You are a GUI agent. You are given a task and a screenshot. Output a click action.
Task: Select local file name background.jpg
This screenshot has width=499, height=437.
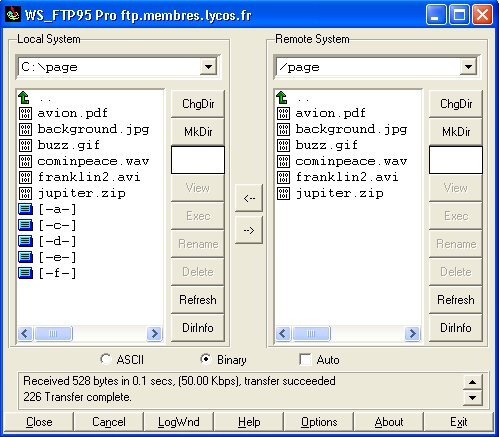coord(93,130)
